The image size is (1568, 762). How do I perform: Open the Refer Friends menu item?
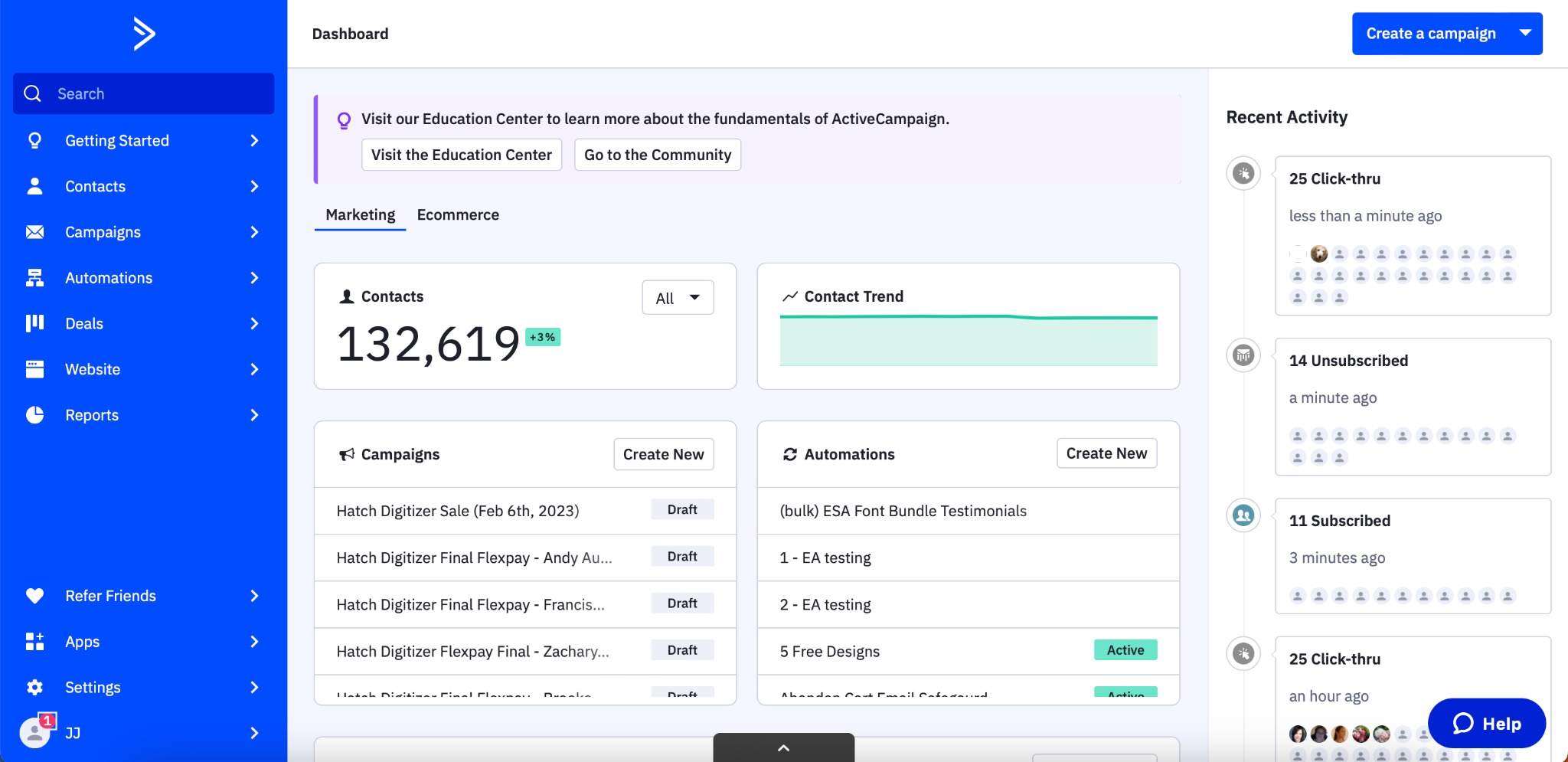(143, 596)
